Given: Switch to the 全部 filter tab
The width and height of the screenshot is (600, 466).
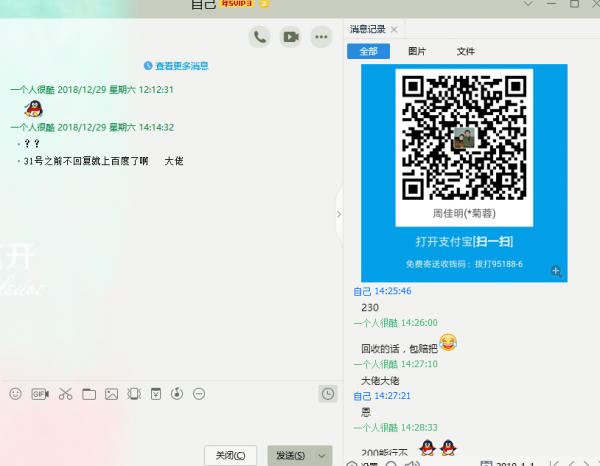Looking at the screenshot, I should point(368,51).
